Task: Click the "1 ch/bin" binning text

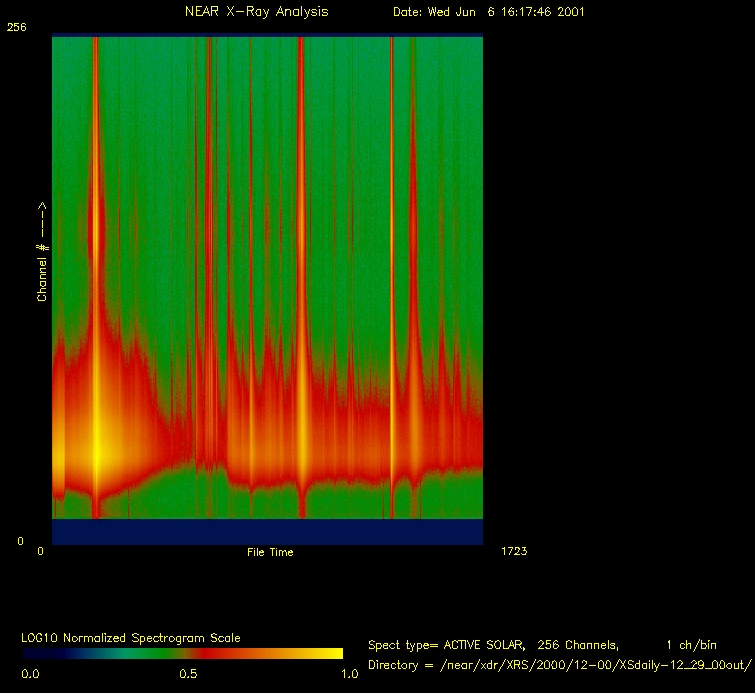Action: (690, 645)
